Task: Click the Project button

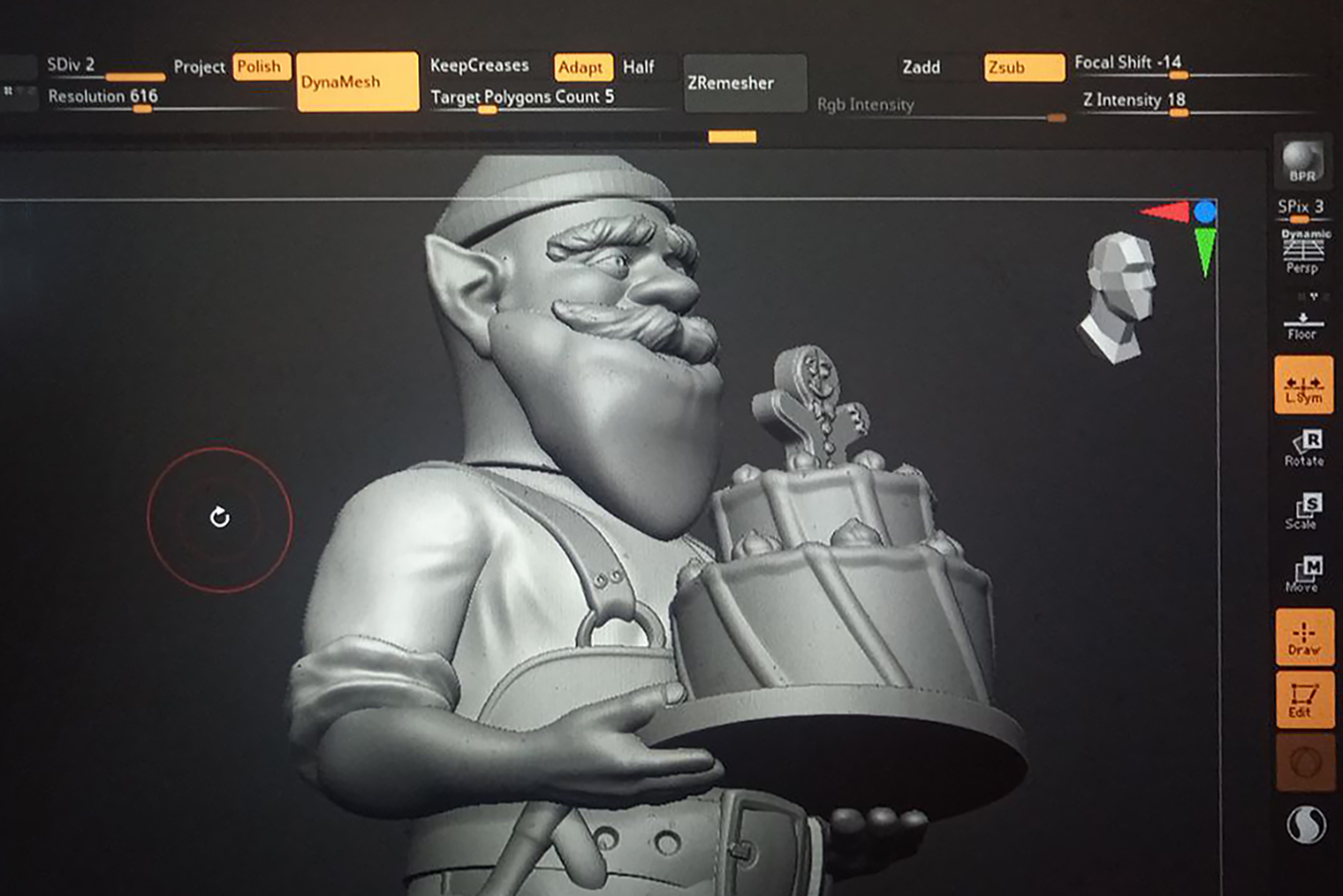Action: click(x=200, y=67)
